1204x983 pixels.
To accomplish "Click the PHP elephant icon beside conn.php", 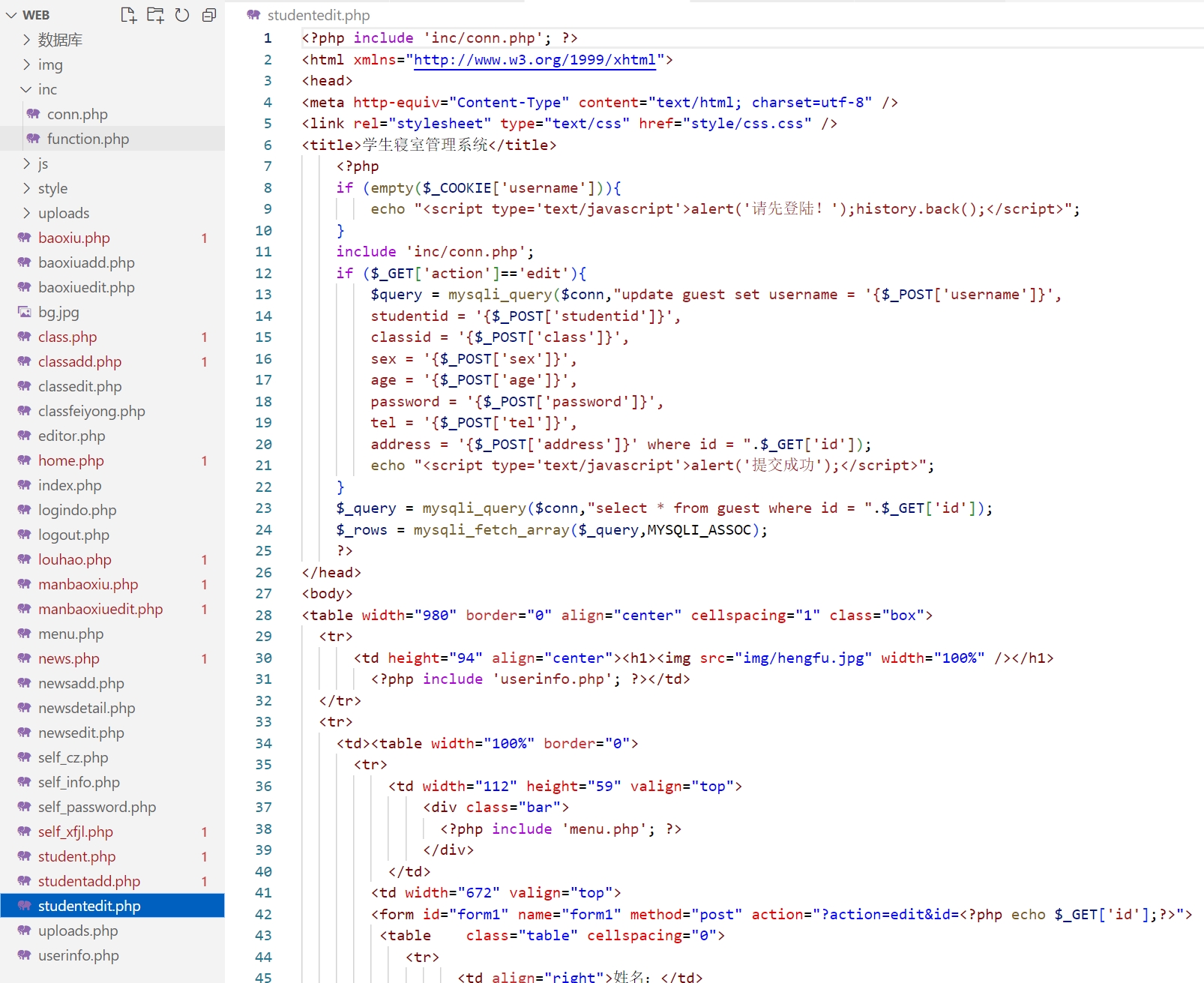I will click(33, 114).
